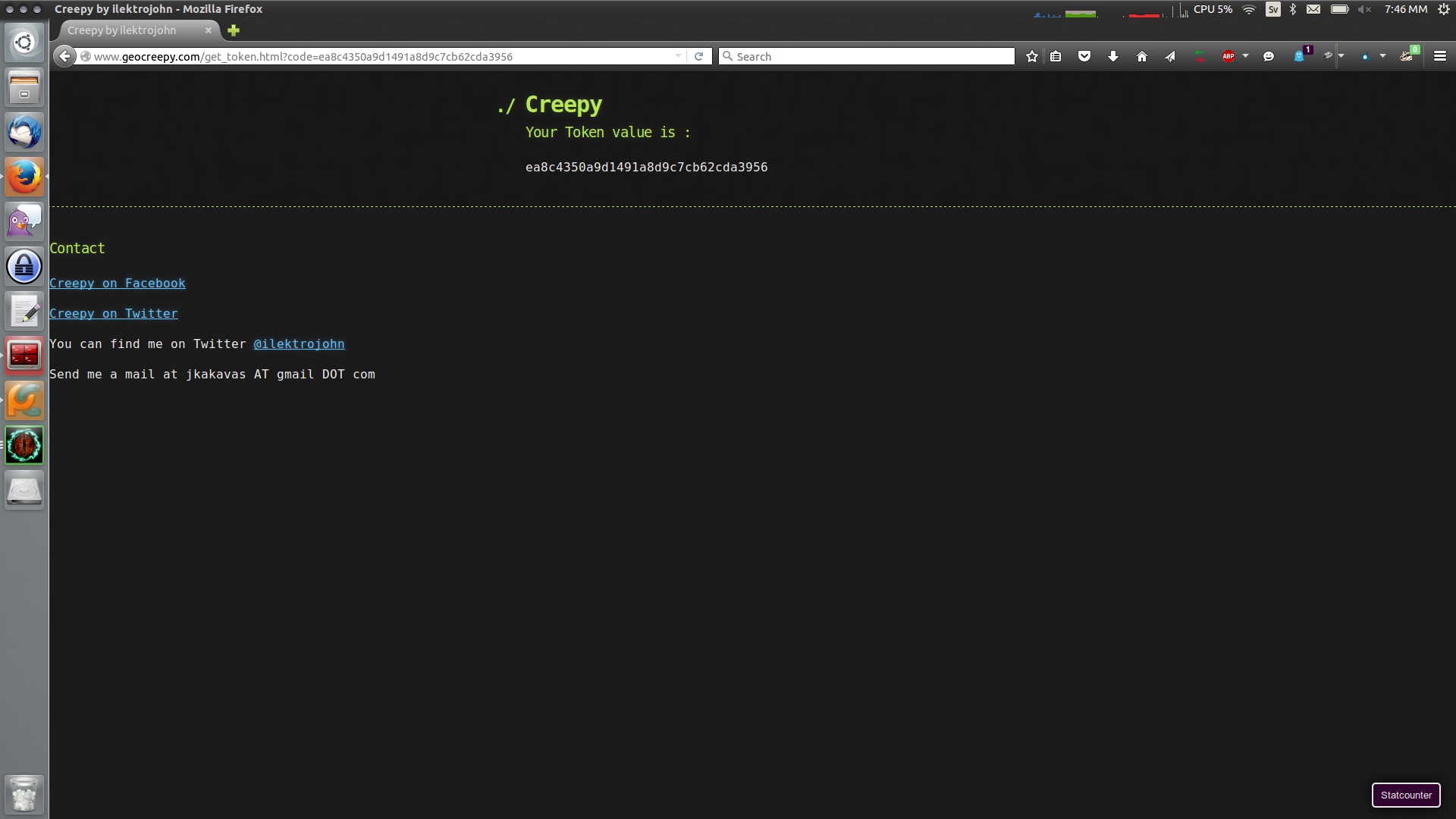The width and height of the screenshot is (1456, 819).
Task: Click the Statcounter button
Action: 1406,795
